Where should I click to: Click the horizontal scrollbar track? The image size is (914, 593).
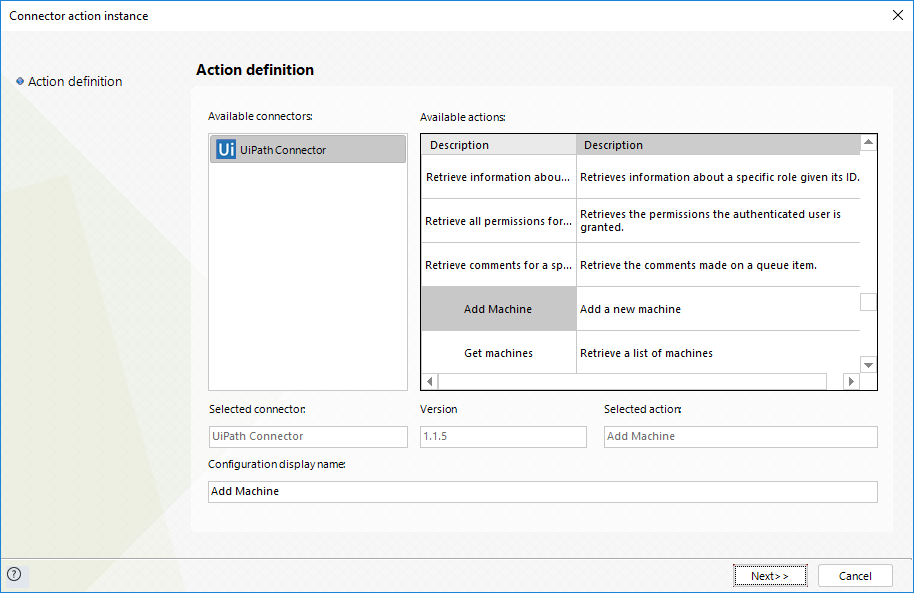pyautogui.click(x=632, y=381)
